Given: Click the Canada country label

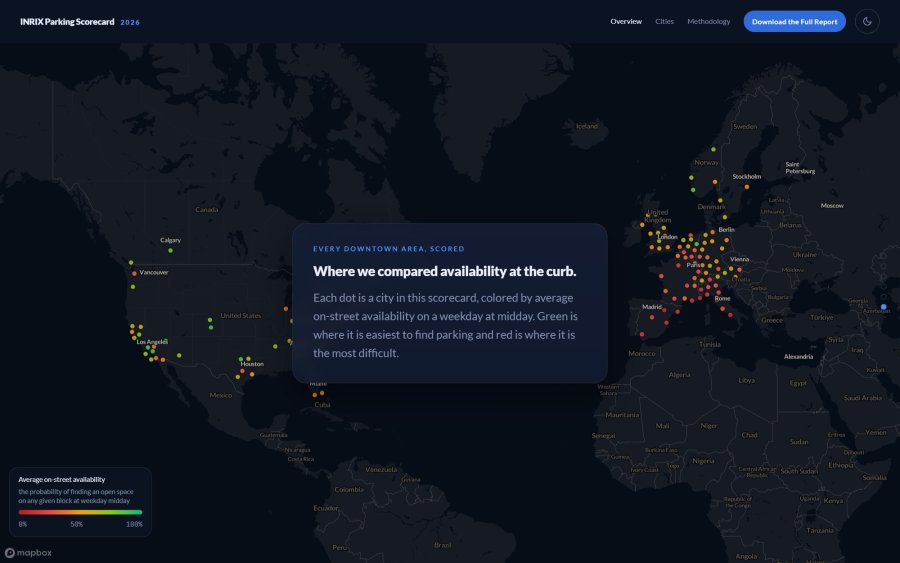Looking at the screenshot, I should click(x=207, y=209).
